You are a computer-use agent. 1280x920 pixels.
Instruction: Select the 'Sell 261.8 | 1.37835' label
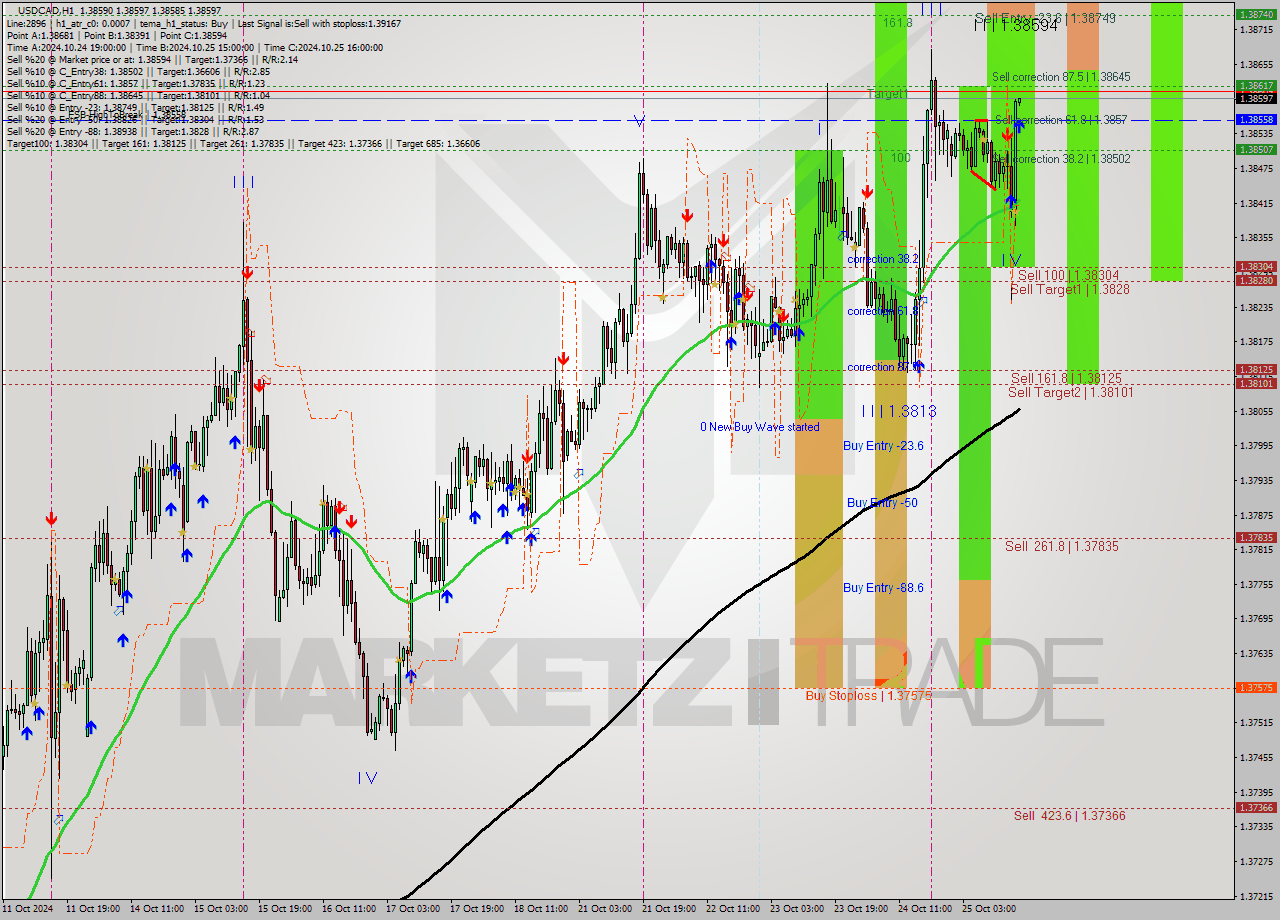[1062, 546]
